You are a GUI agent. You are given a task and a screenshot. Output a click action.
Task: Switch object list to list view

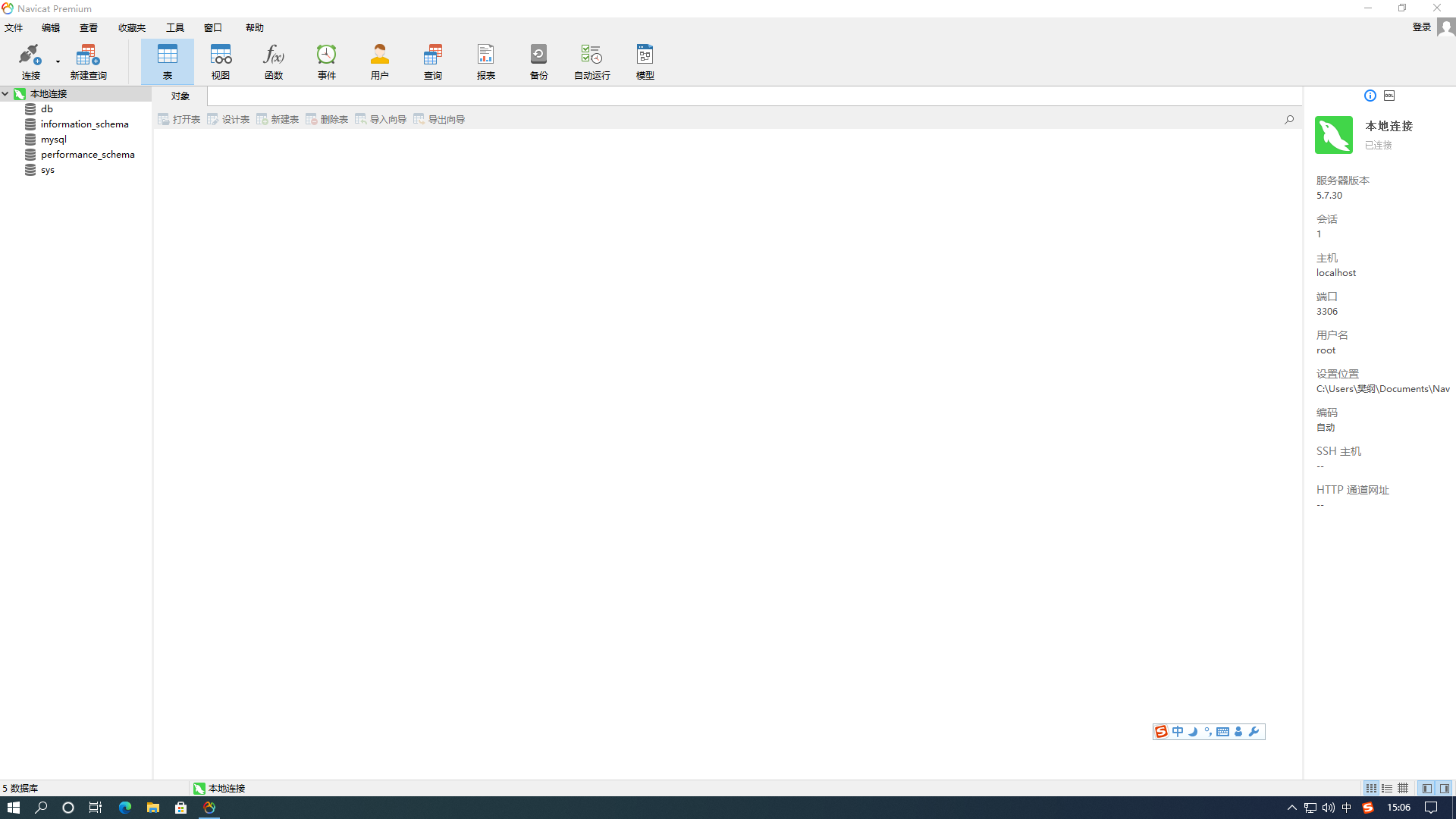(1387, 788)
